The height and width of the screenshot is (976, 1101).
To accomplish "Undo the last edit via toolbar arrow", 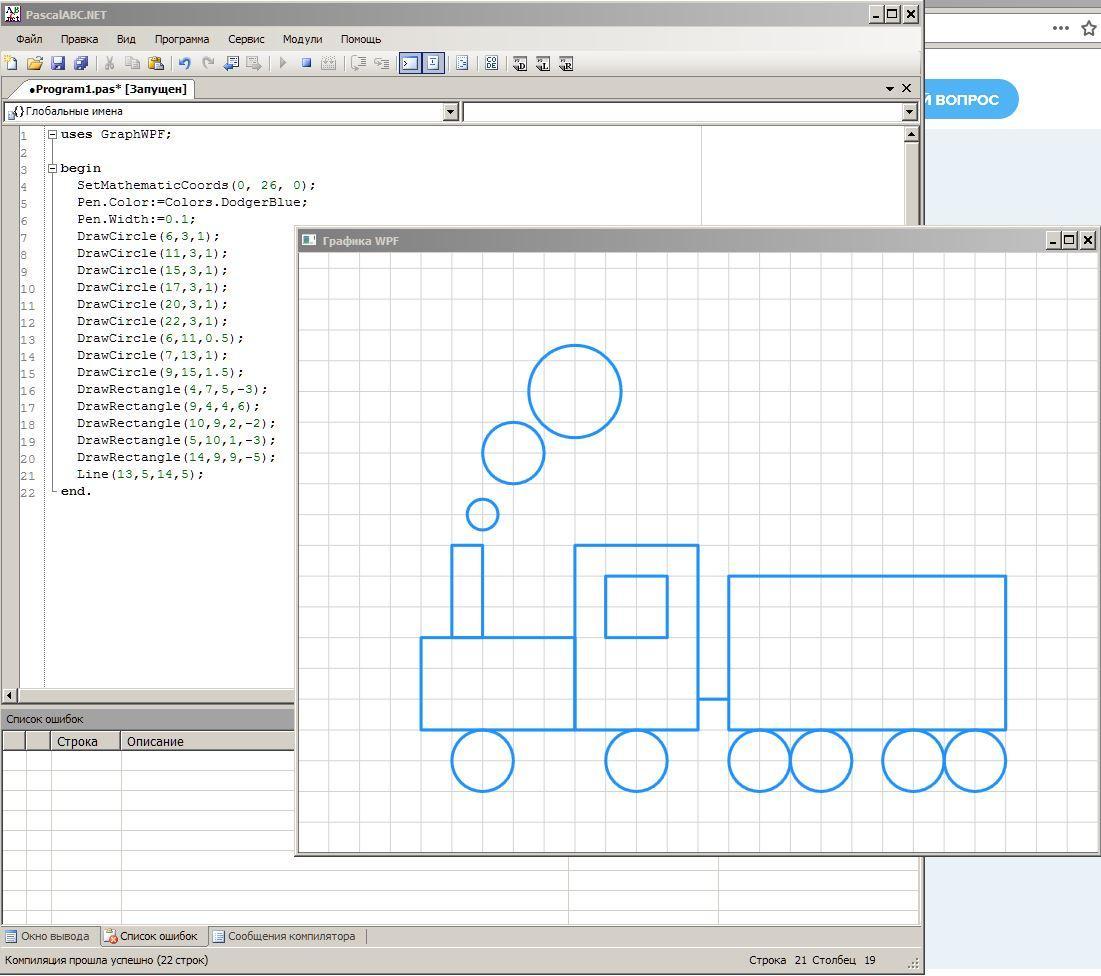I will click(x=184, y=63).
